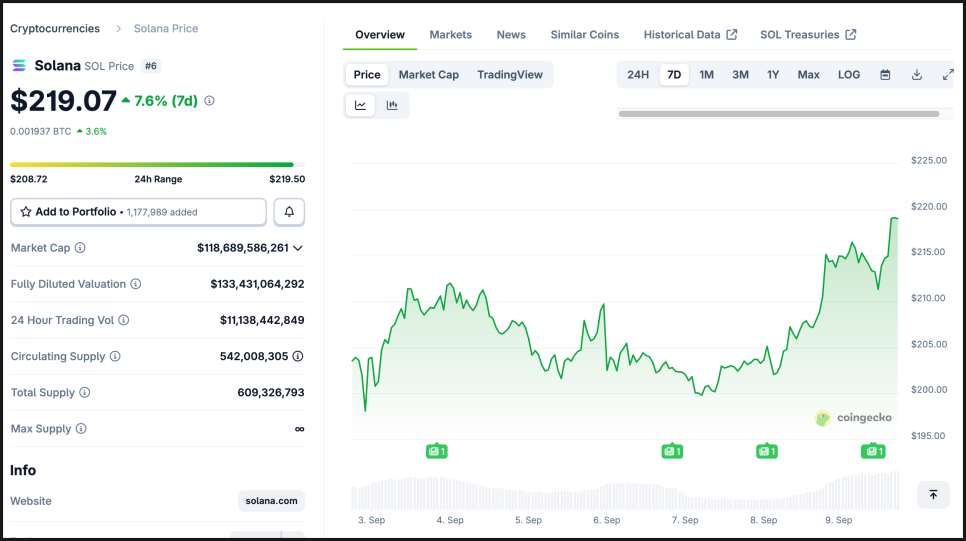Click Add to Portfolio button
966x541 pixels.
pos(139,212)
